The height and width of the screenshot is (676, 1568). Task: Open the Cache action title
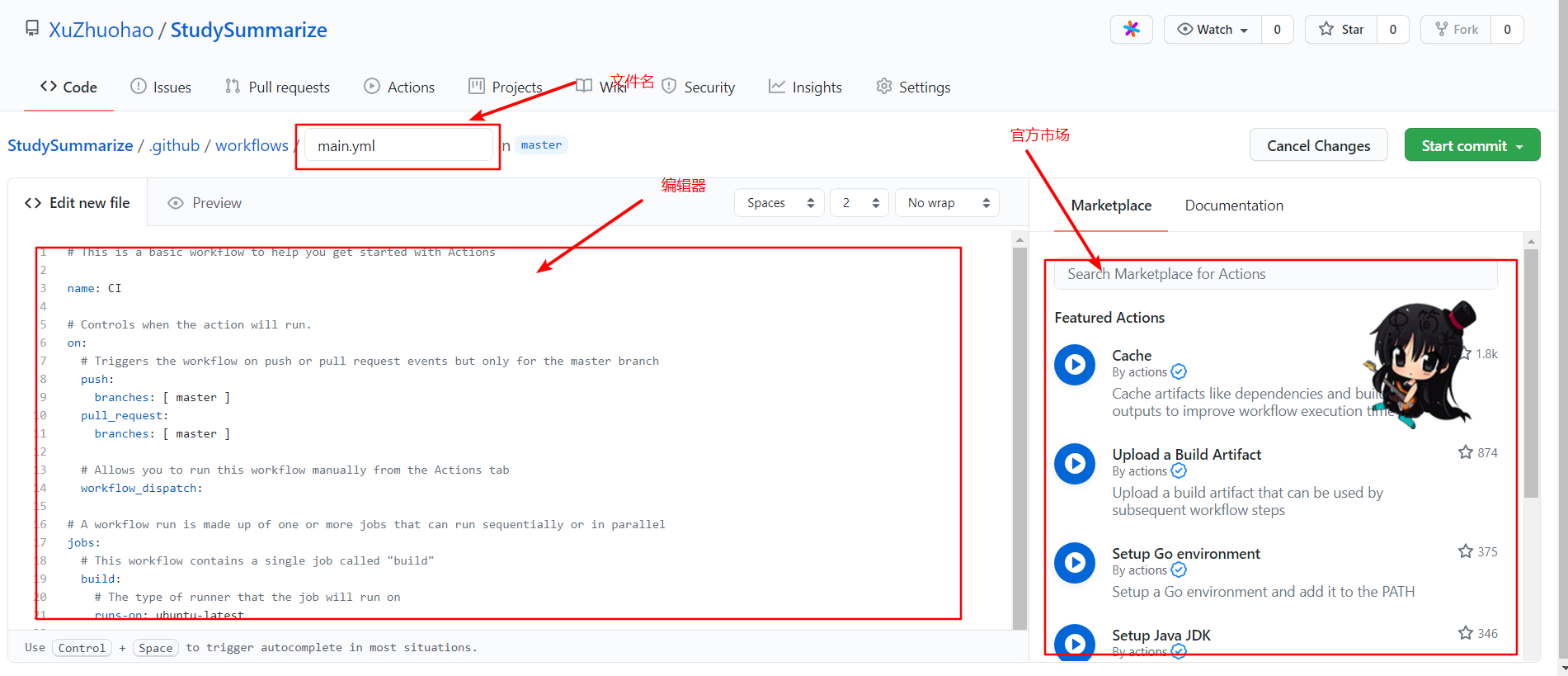[1132, 356]
